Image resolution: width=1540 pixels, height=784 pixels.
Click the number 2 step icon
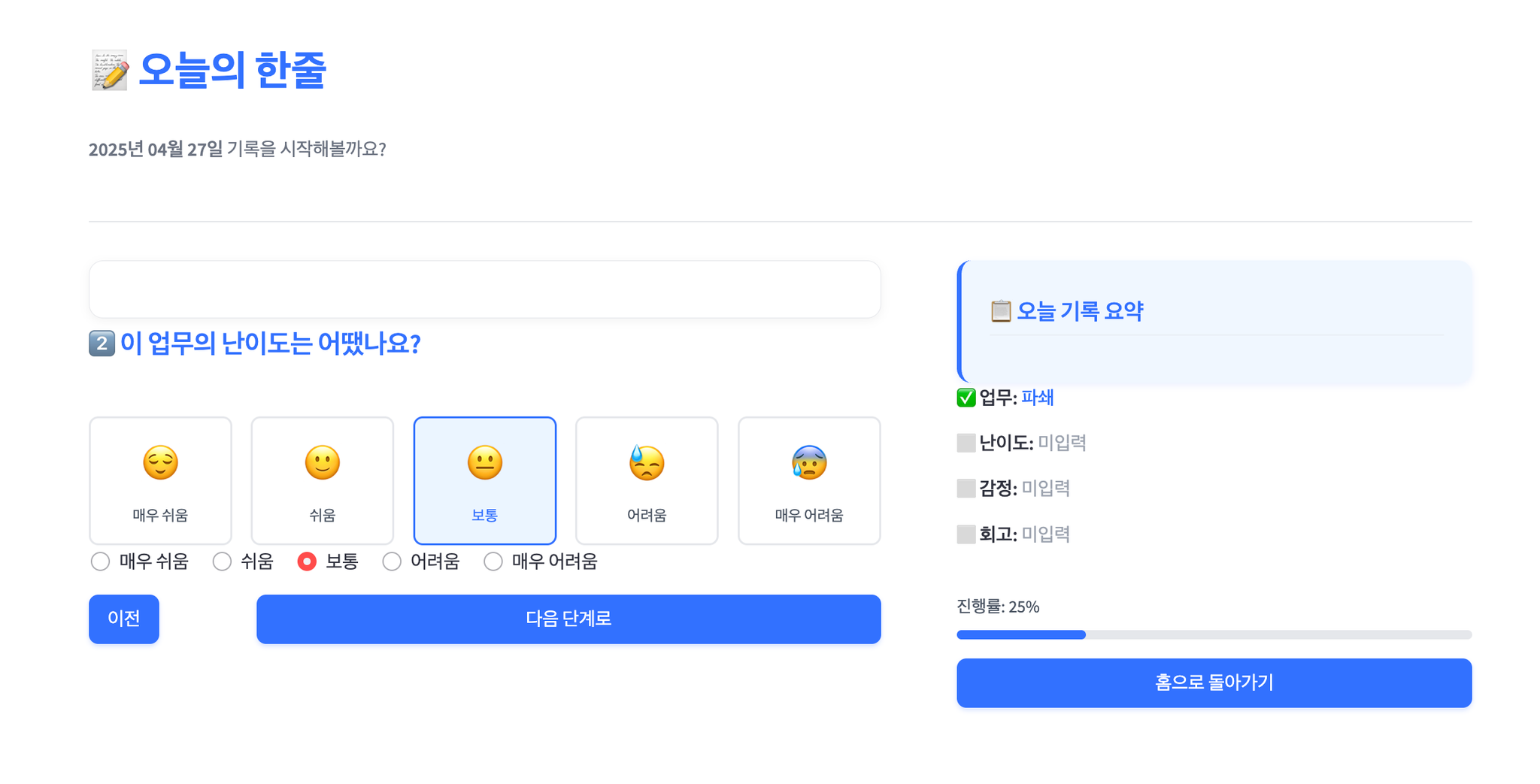click(102, 344)
